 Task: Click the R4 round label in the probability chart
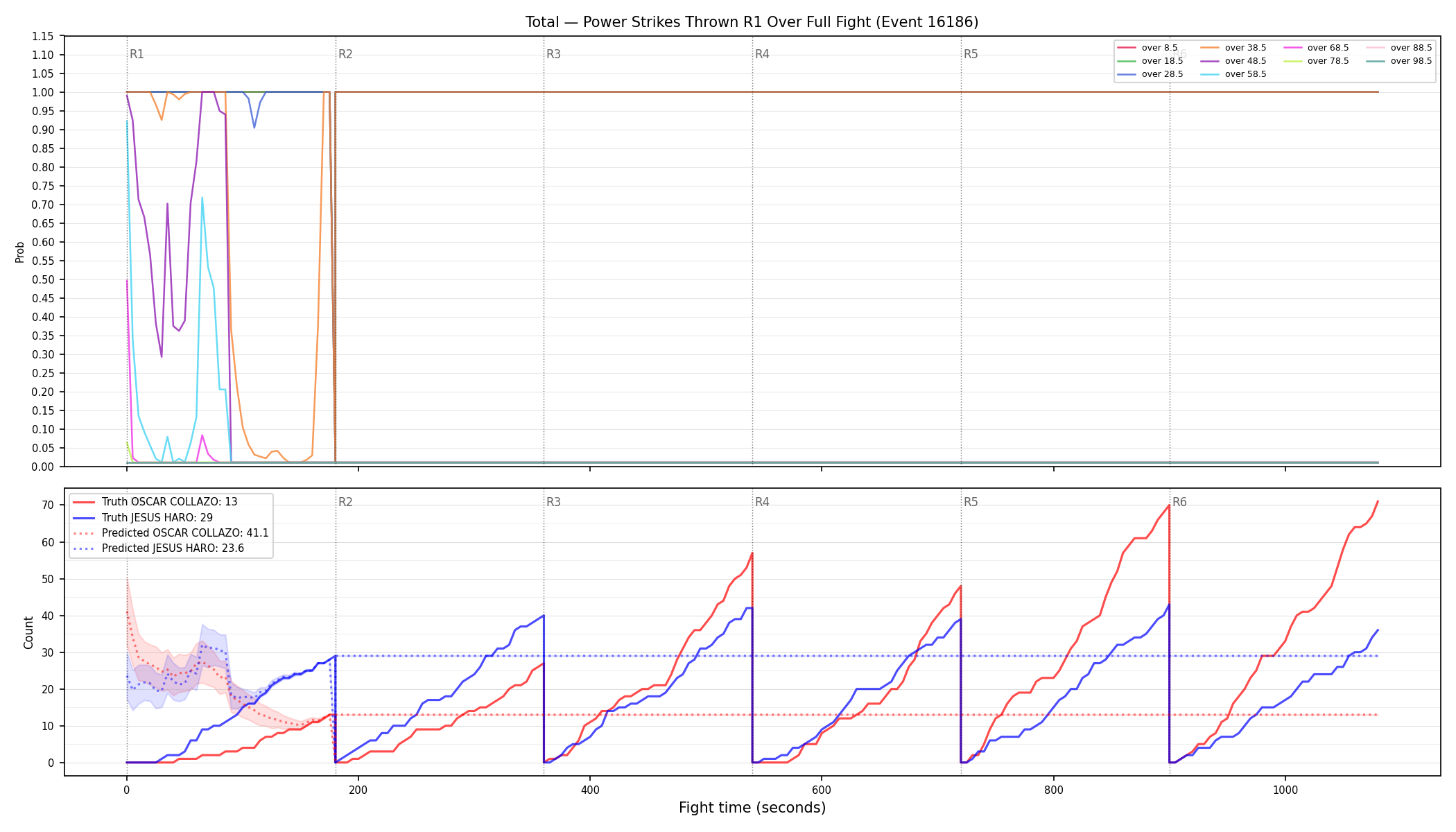(x=762, y=54)
